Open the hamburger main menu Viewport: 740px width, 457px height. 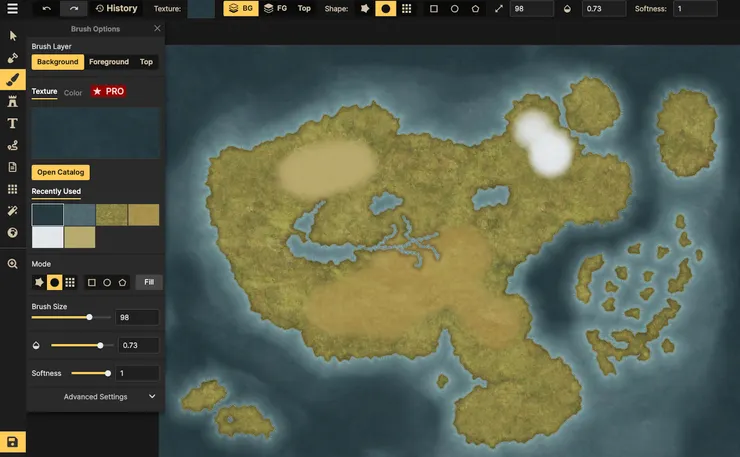[x=12, y=8]
